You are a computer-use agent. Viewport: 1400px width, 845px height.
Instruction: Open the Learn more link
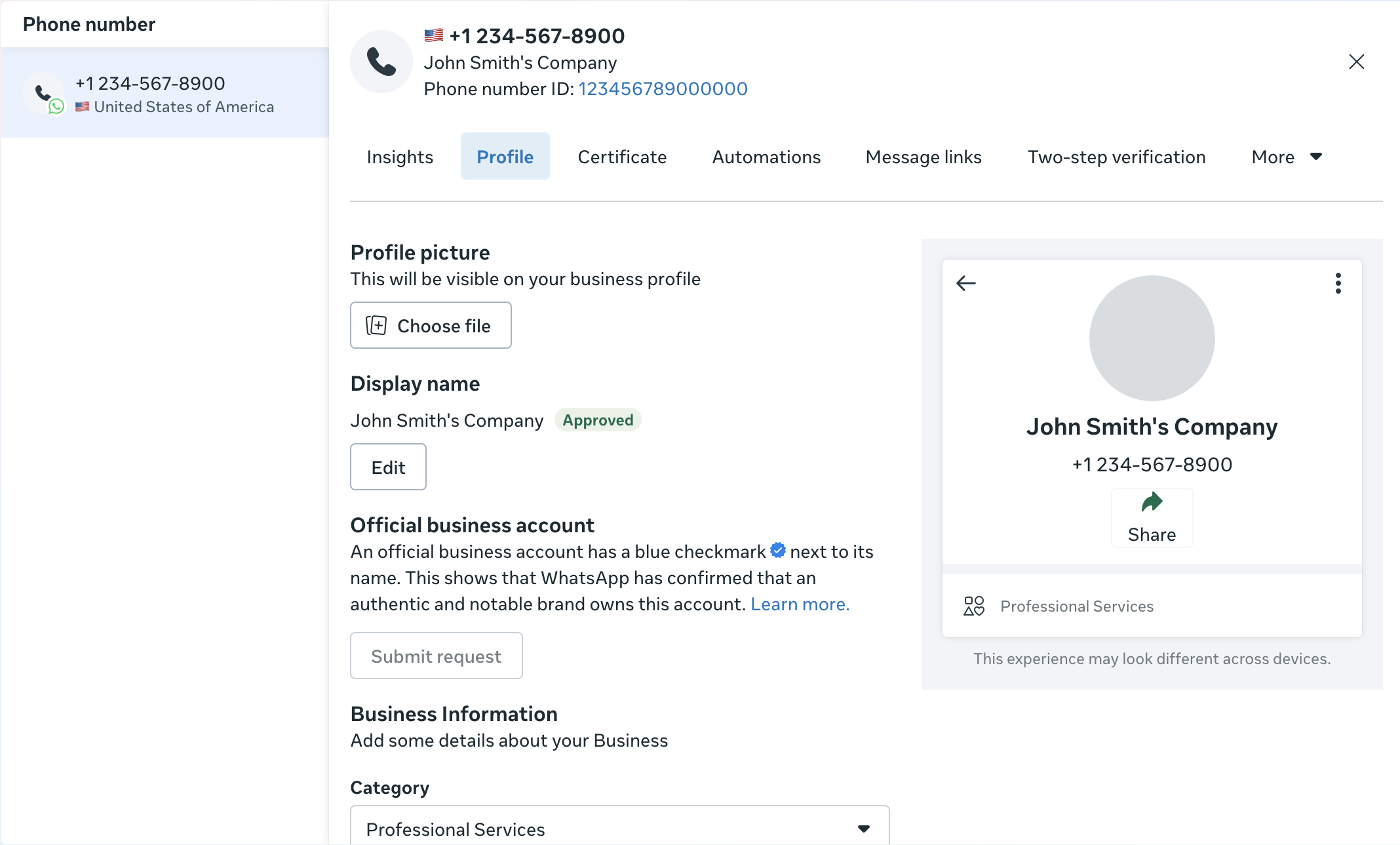click(800, 604)
